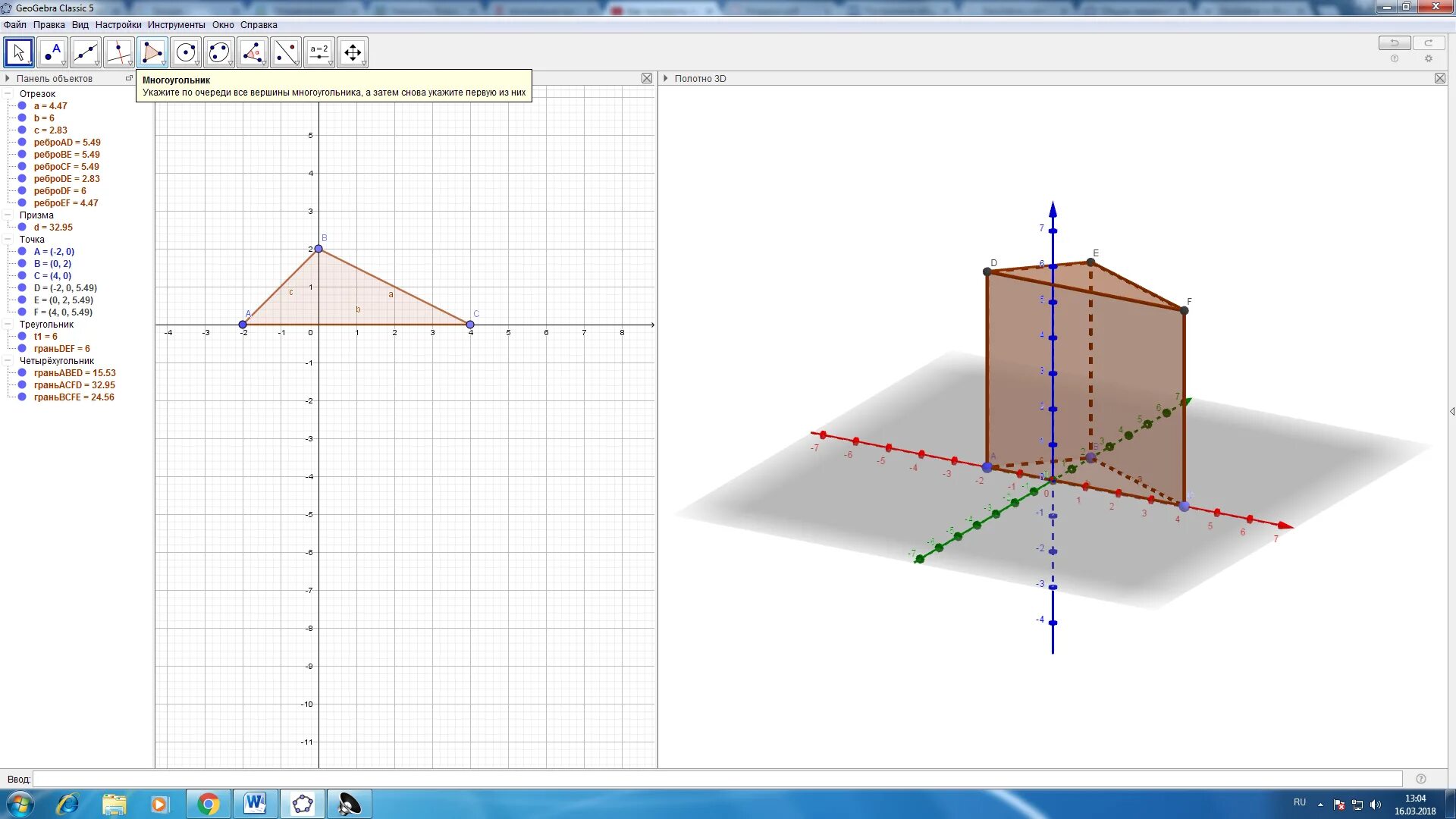Image resolution: width=1456 pixels, height=819 pixels.
Task: Hide prism d = 32.95 object
Action: pyautogui.click(x=22, y=227)
